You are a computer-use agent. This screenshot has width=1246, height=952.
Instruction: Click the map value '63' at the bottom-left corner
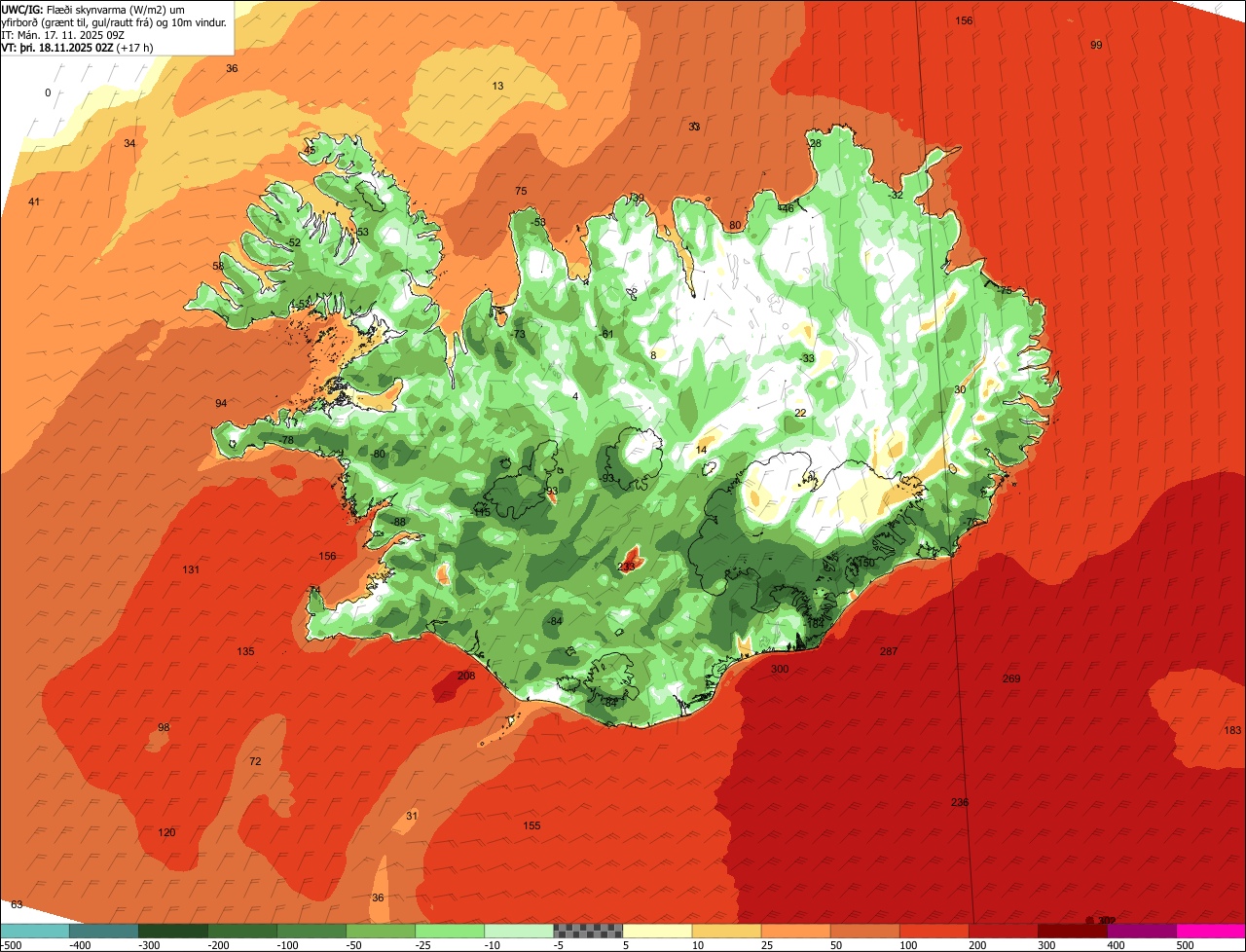click(17, 904)
